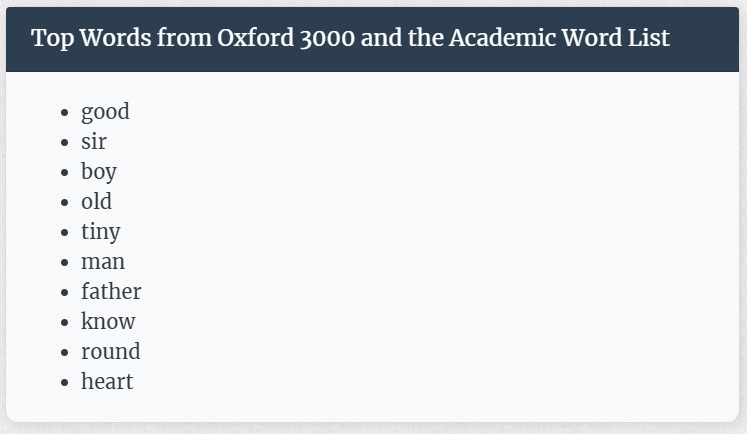The height and width of the screenshot is (434, 747).
Task: Select the word "sir"
Action: pos(93,141)
